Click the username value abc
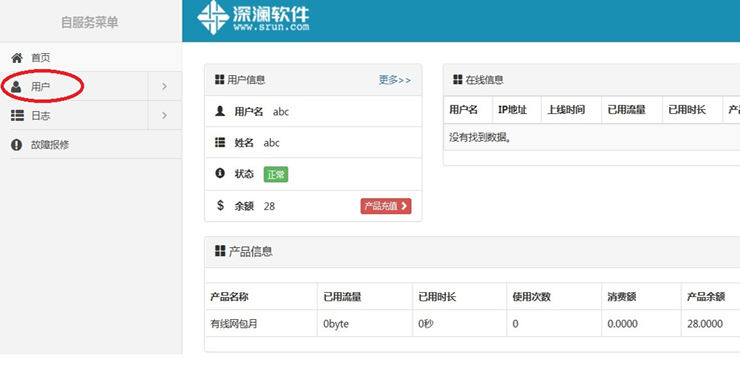The height and width of the screenshot is (373, 740). tap(281, 112)
